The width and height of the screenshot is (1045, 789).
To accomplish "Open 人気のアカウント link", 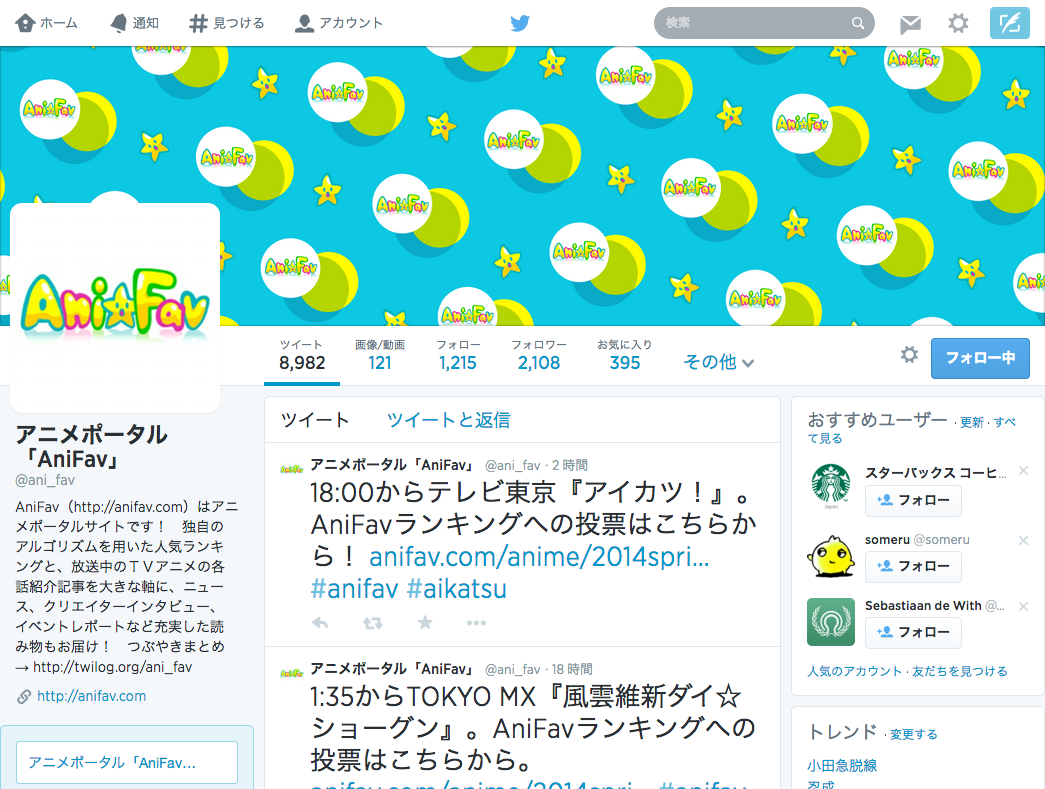I will tap(854, 671).
